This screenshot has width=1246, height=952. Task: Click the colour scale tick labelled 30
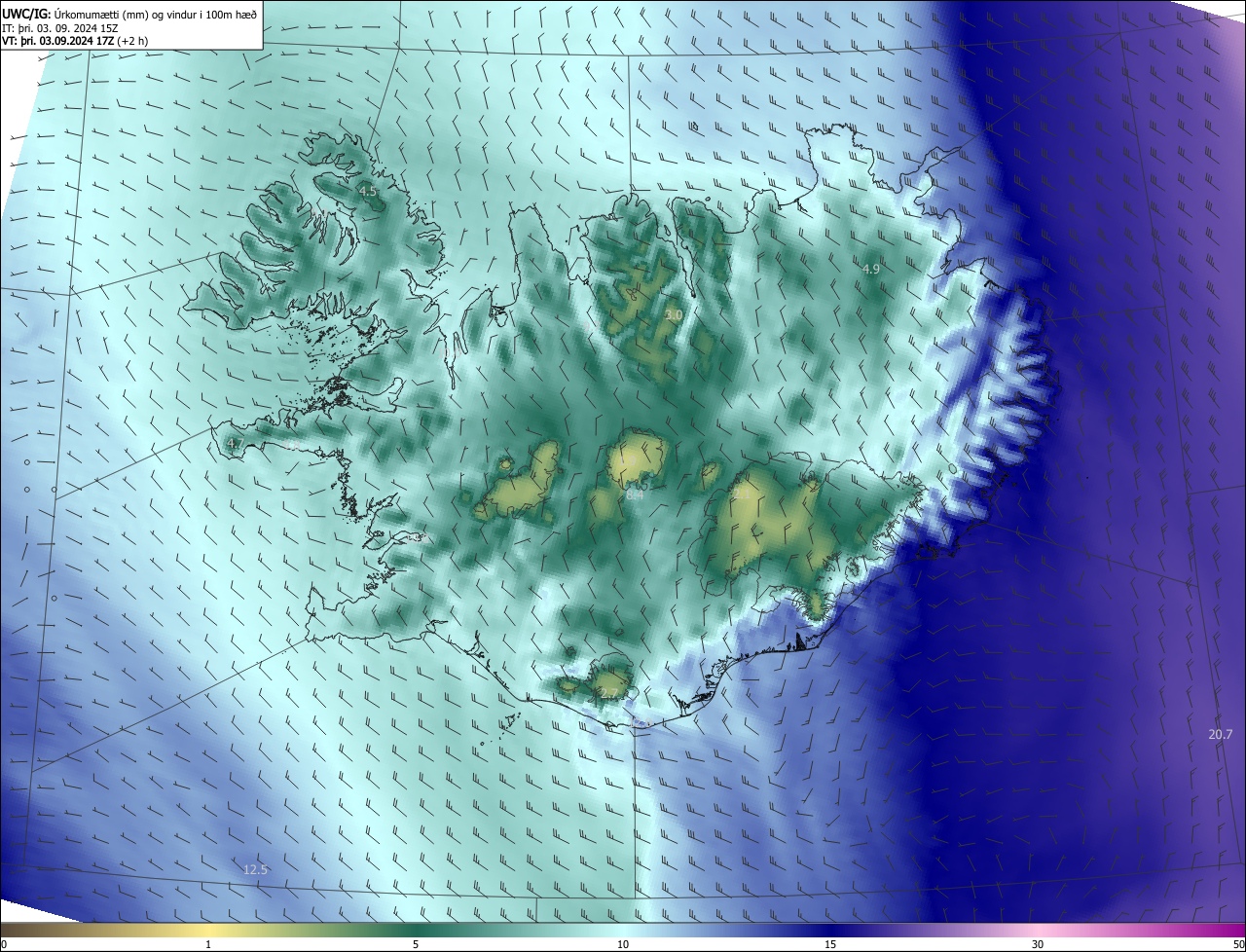(1038, 944)
